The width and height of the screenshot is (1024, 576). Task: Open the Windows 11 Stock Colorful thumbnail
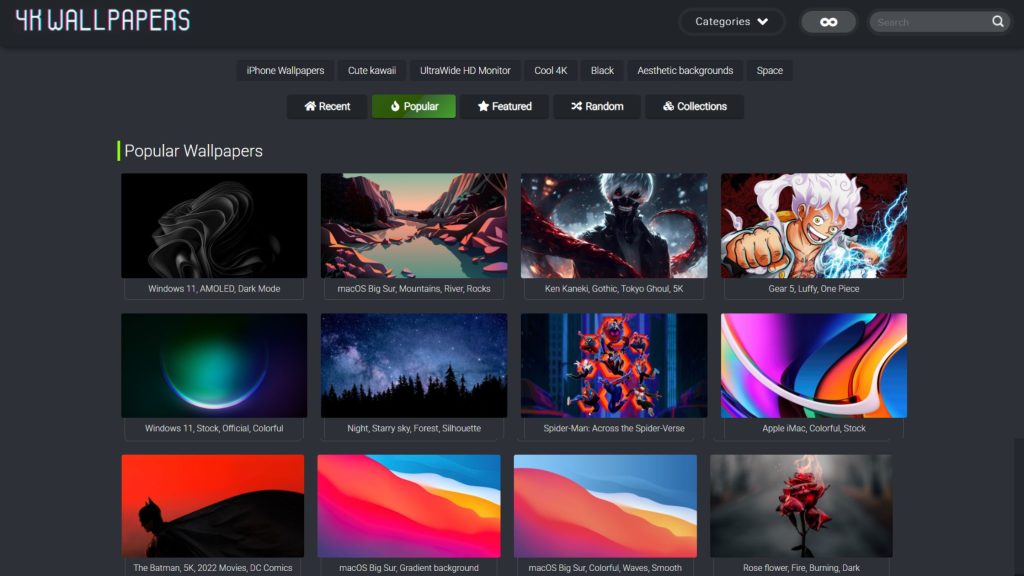tap(214, 366)
